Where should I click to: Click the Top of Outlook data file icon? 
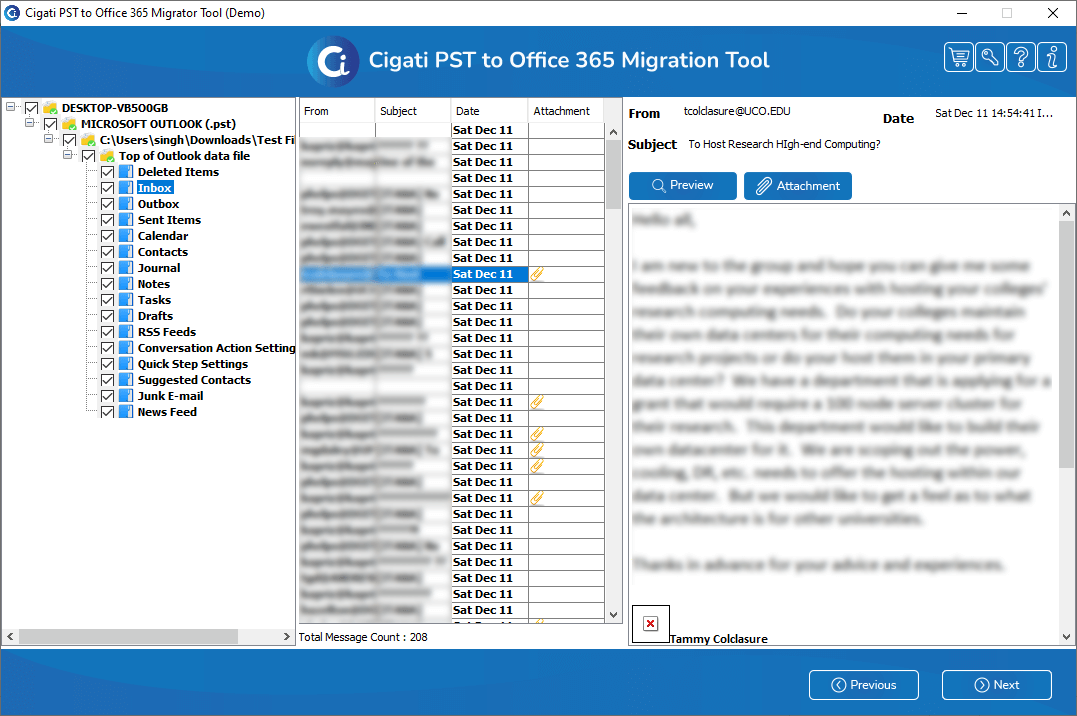click(107, 156)
